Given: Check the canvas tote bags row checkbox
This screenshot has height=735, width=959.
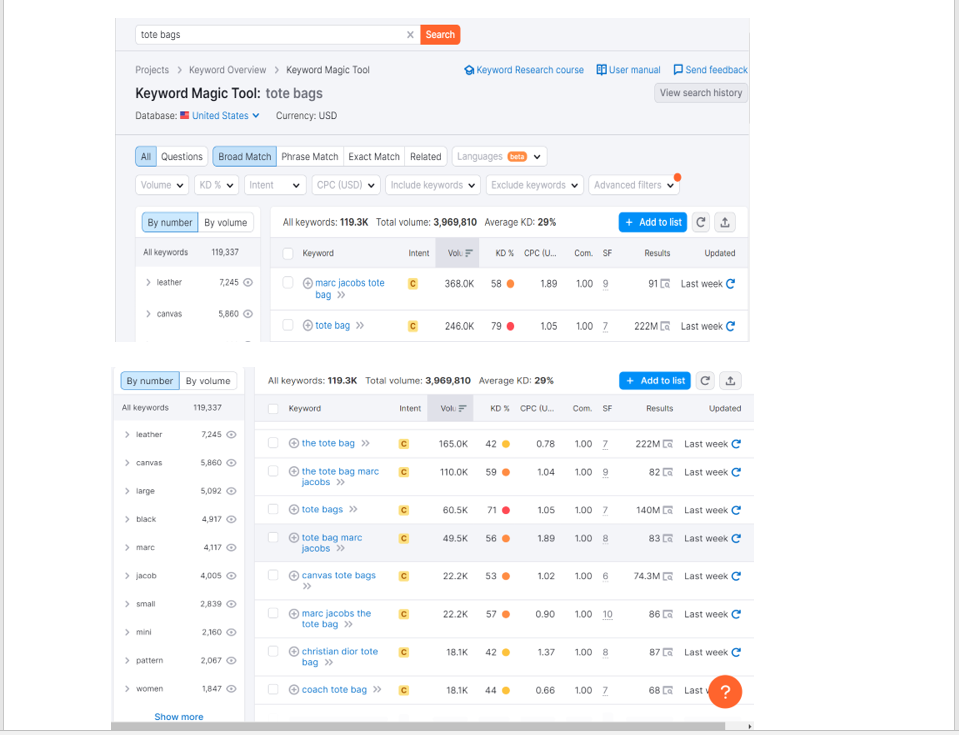Looking at the screenshot, I should tap(273, 575).
